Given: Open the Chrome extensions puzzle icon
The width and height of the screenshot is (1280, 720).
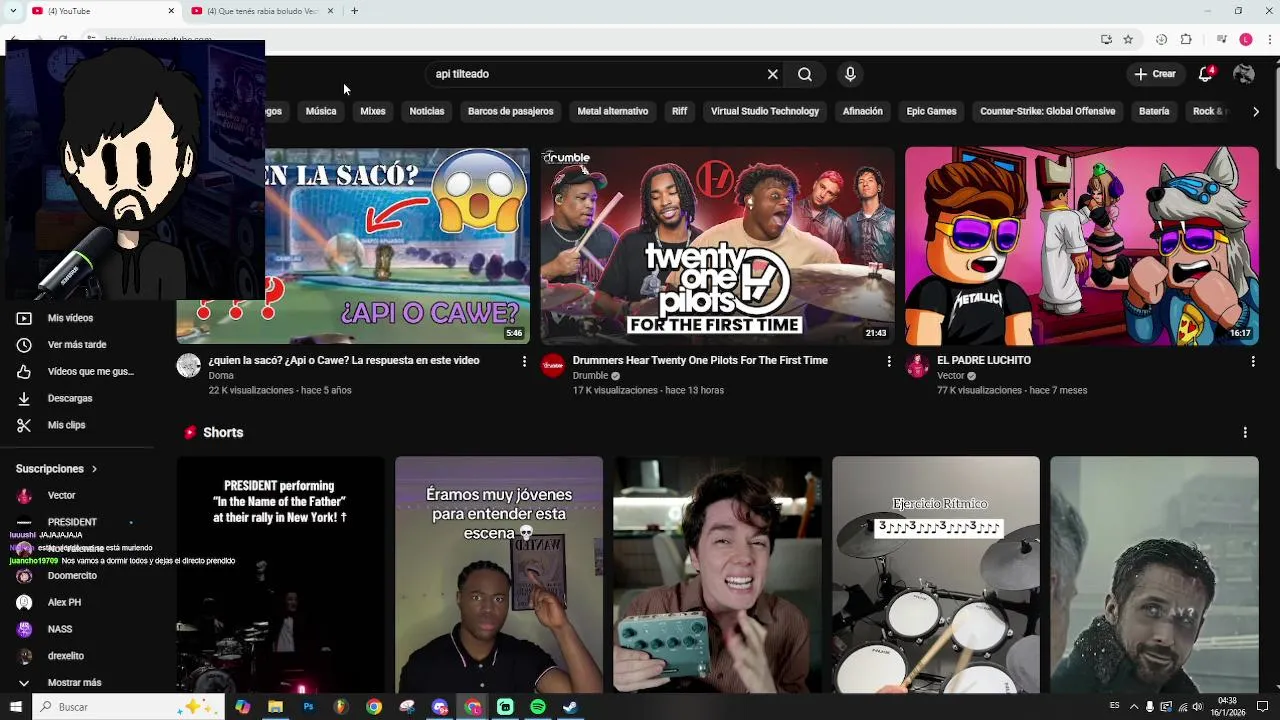Looking at the screenshot, I should coord(1186,40).
